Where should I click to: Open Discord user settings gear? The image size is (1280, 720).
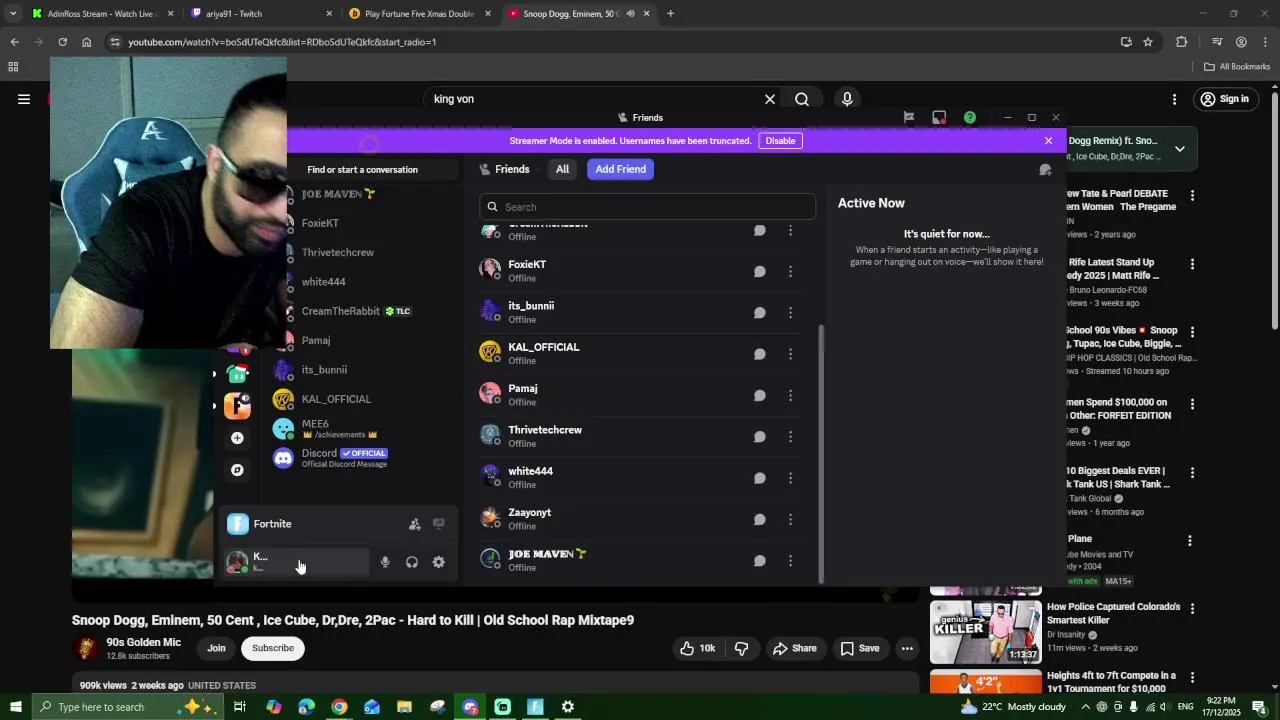pos(438,562)
